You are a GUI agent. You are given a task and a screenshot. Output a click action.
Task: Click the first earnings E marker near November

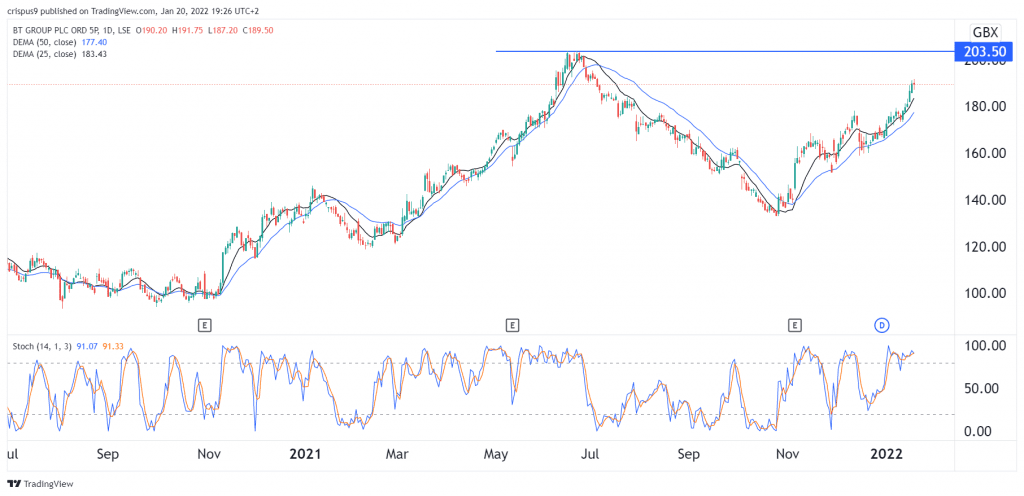pyautogui.click(x=205, y=324)
